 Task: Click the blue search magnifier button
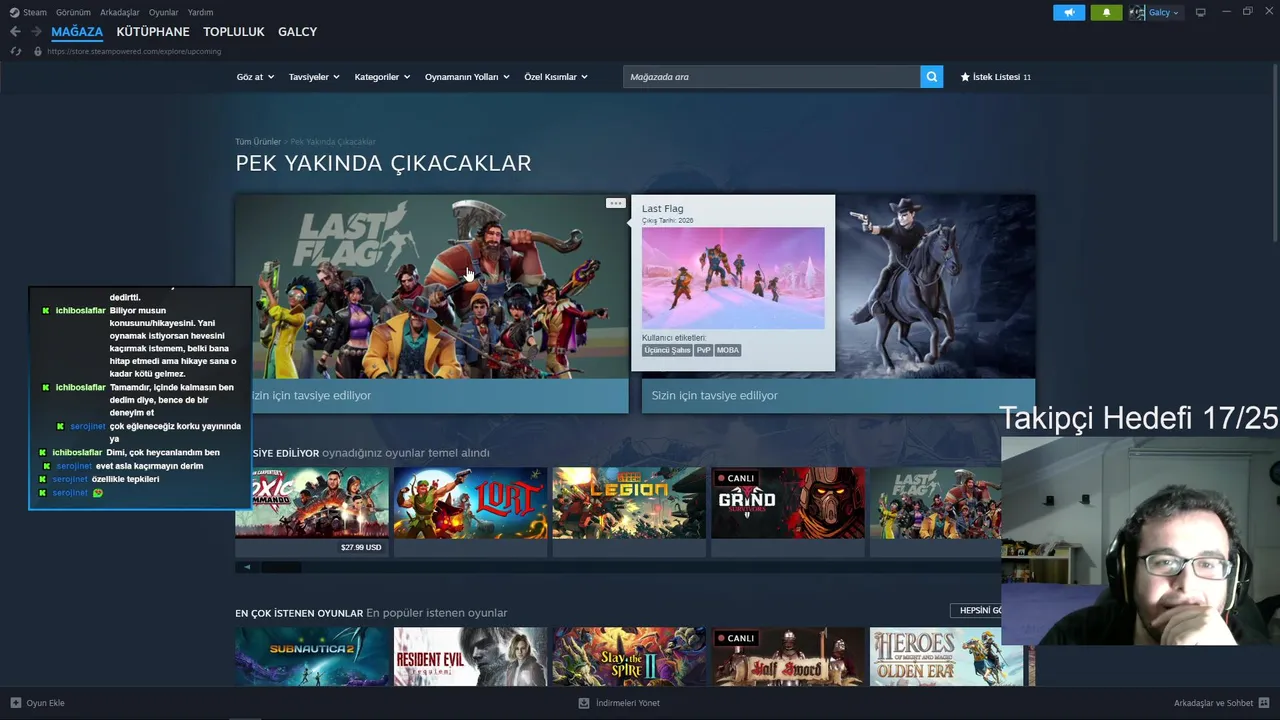point(932,77)
